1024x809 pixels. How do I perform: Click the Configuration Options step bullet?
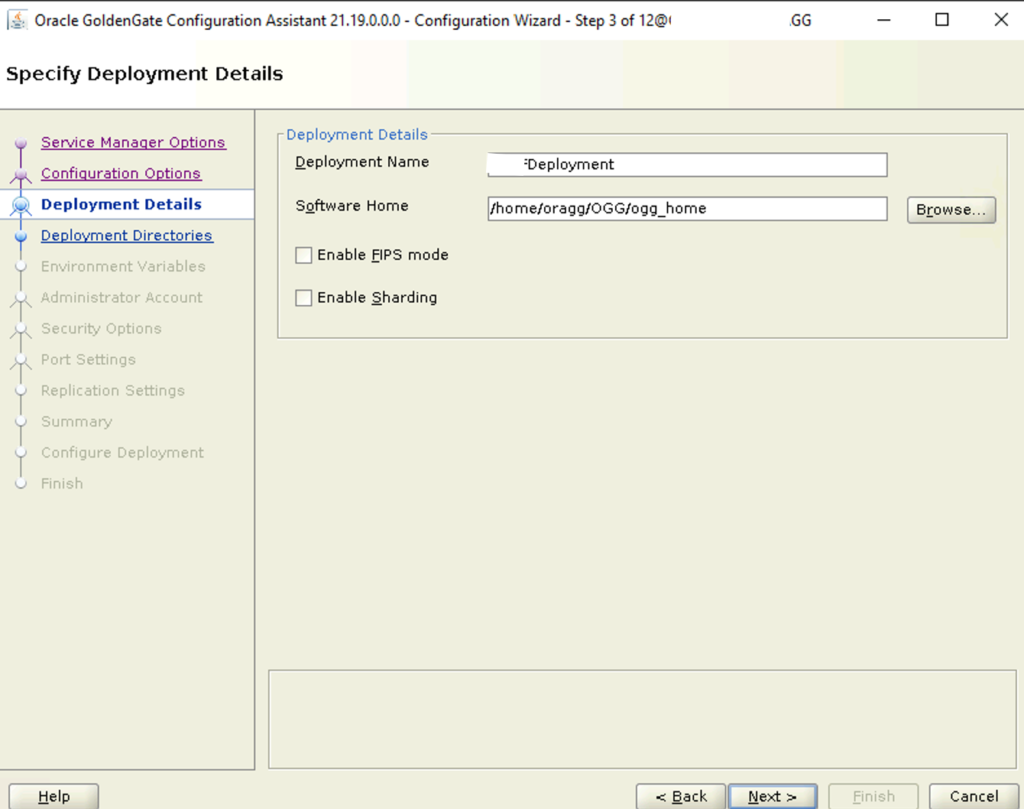(x=21, y=174)
